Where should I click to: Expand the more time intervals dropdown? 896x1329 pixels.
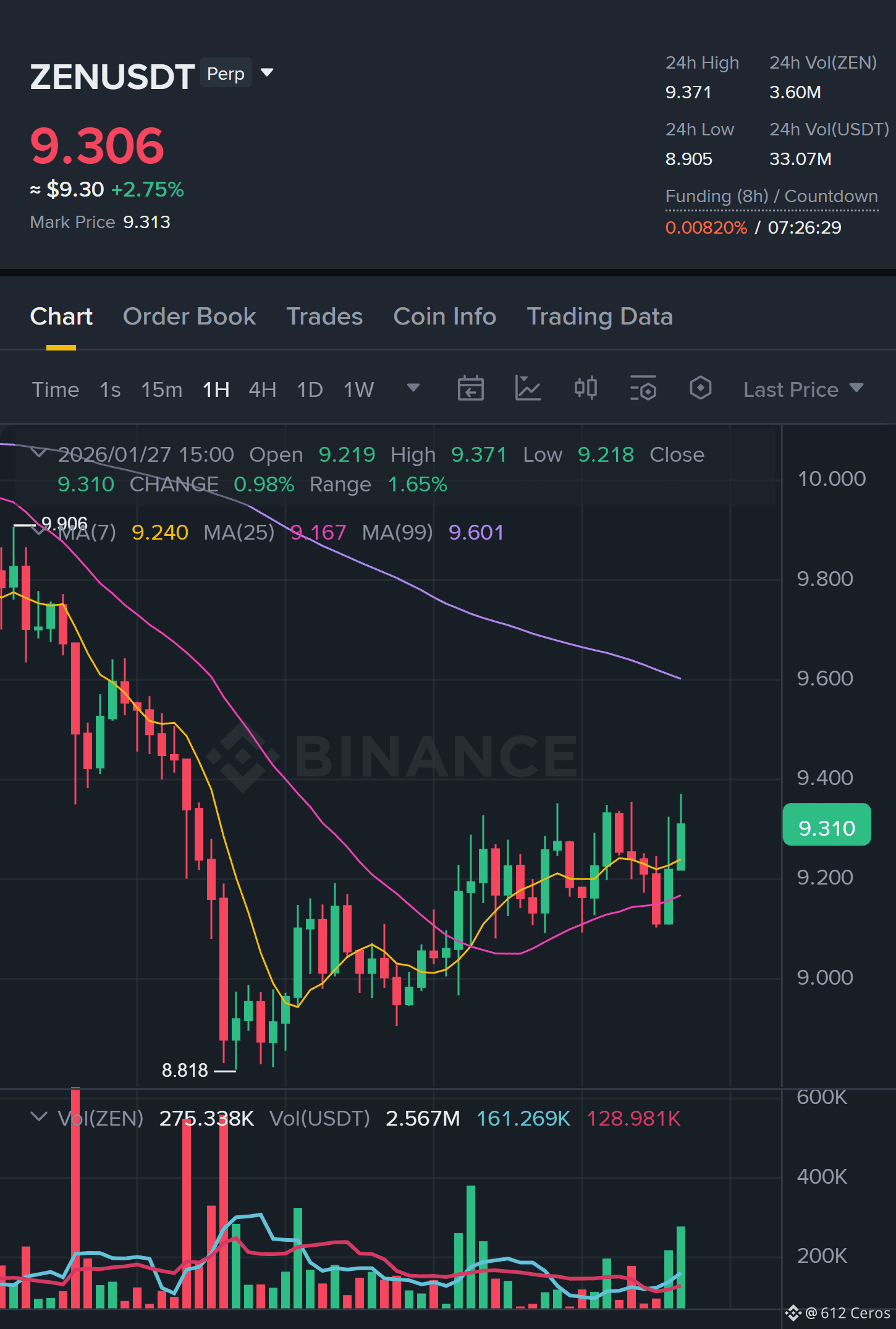(413, 388)
